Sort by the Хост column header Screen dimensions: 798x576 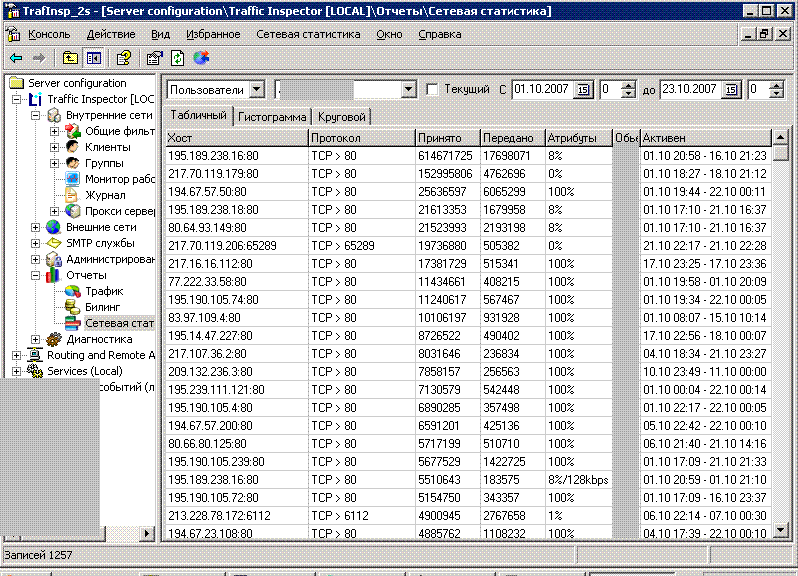tap(237, 138)
